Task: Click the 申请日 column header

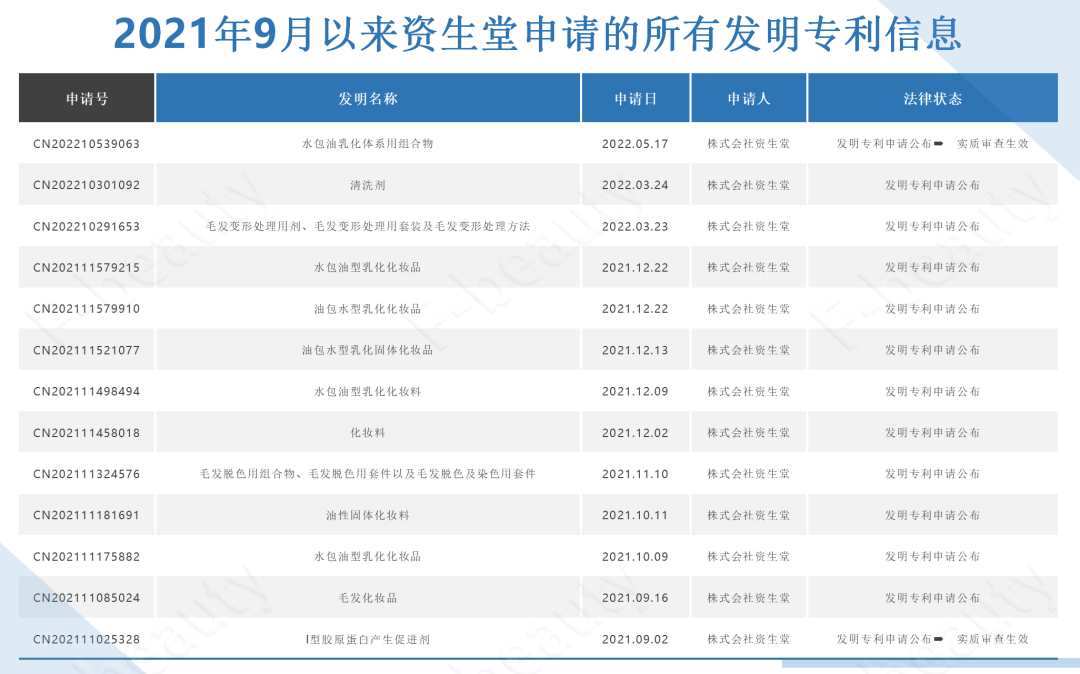Action: point(635,99)
